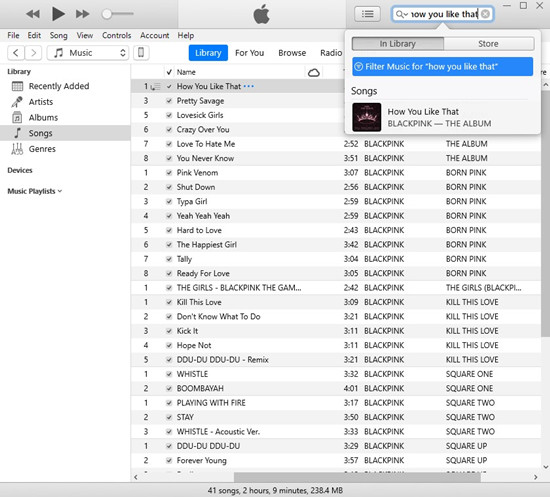Go back with the left arrow button
This screenshot has height=497, width=550.
(x=16, y=53)
